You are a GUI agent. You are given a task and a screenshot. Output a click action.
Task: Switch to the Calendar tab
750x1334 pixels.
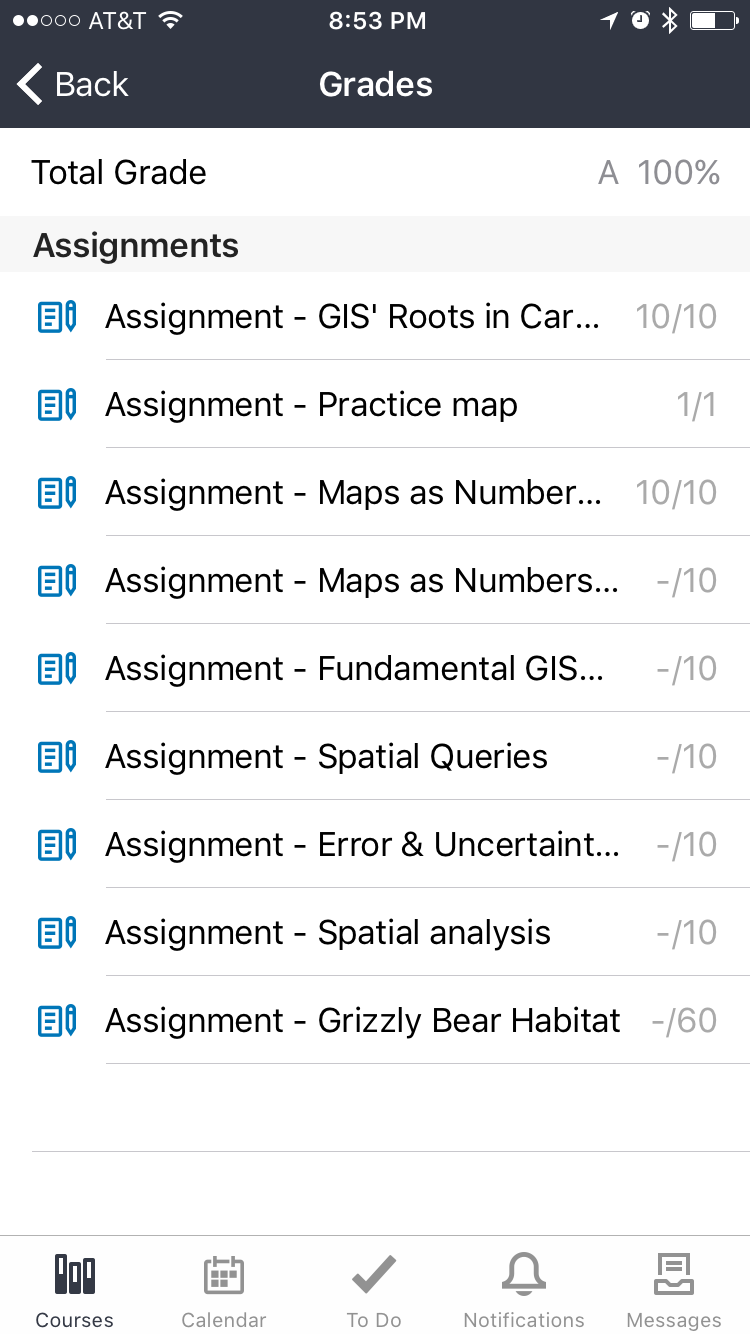(224, 1275)
